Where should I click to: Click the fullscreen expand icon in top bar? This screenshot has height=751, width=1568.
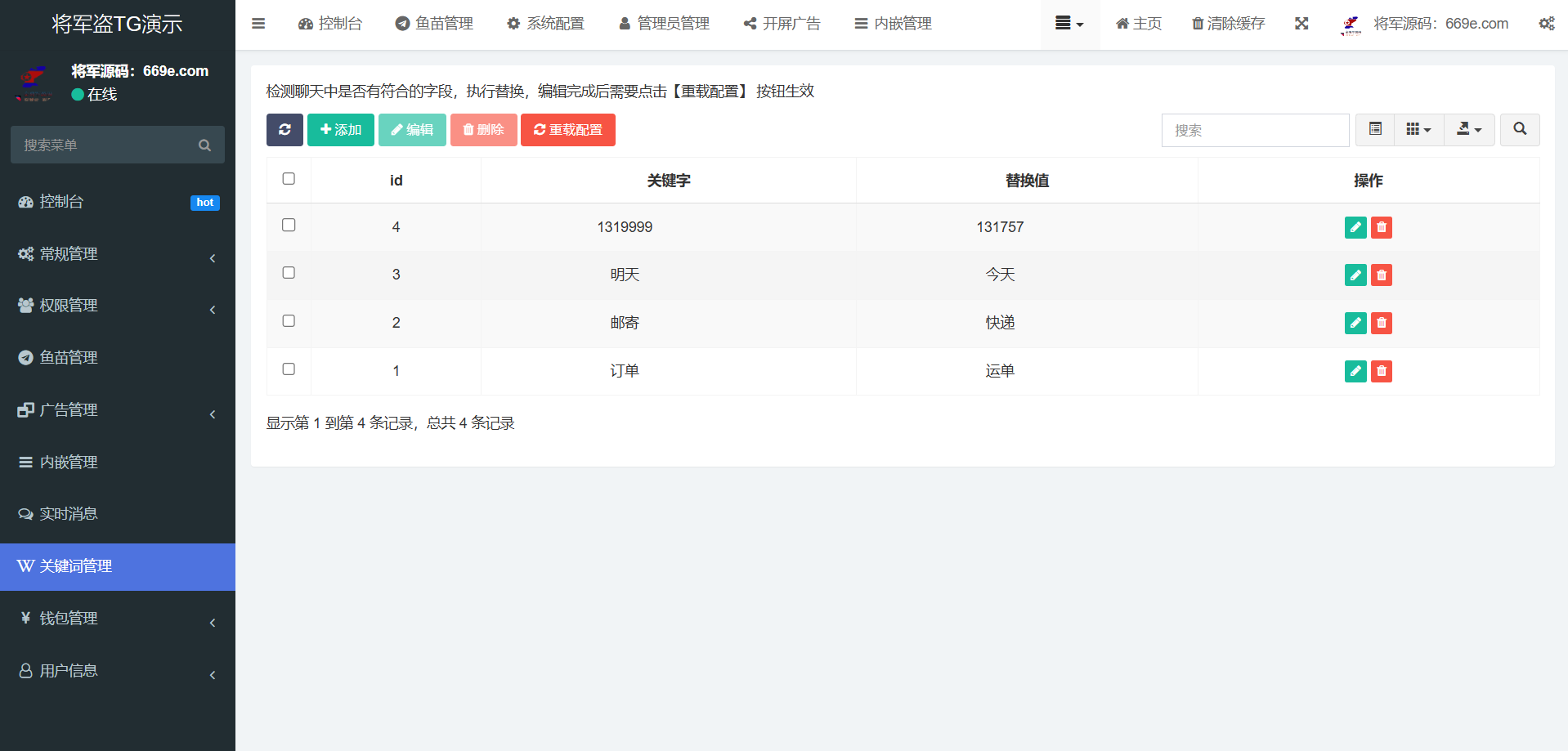1301,24
